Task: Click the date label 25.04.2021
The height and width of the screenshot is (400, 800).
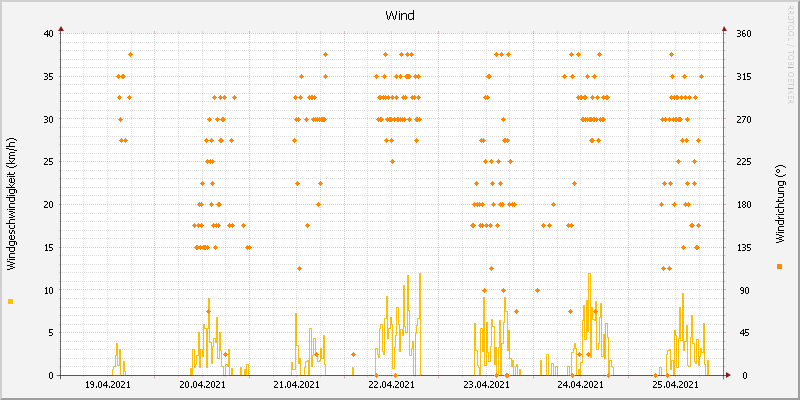Action: (676, 385)
